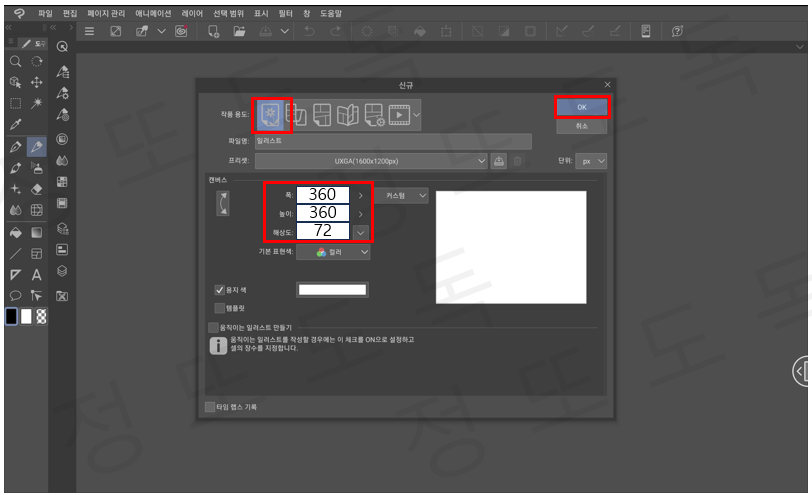Select the Figure line tool
The height and width of the screenshot is (495, 812).
tap(16, 254)
